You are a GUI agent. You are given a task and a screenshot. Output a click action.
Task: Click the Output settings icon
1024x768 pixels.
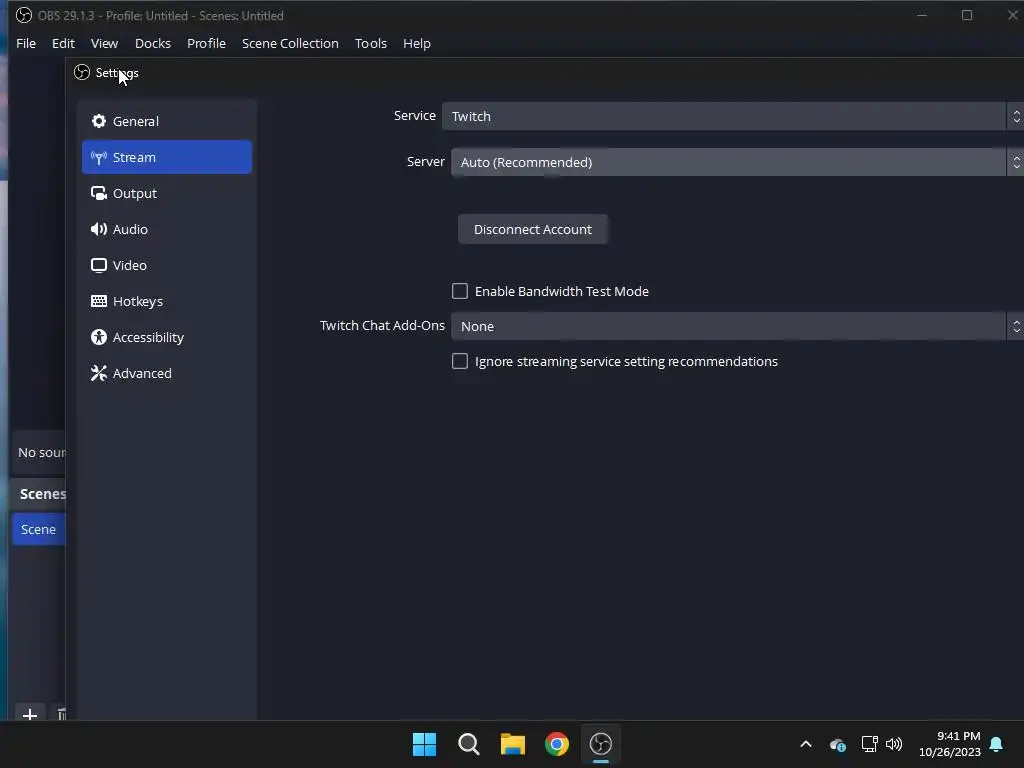pos(99,193)
